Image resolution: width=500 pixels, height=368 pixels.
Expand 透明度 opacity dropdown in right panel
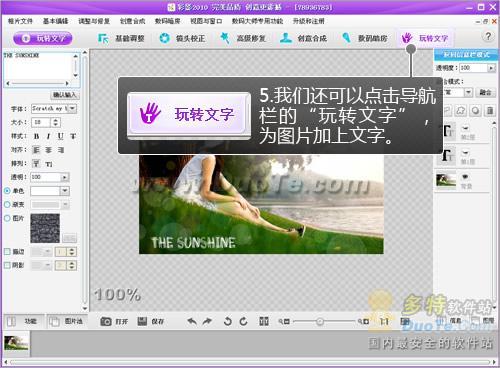[491, 68]
